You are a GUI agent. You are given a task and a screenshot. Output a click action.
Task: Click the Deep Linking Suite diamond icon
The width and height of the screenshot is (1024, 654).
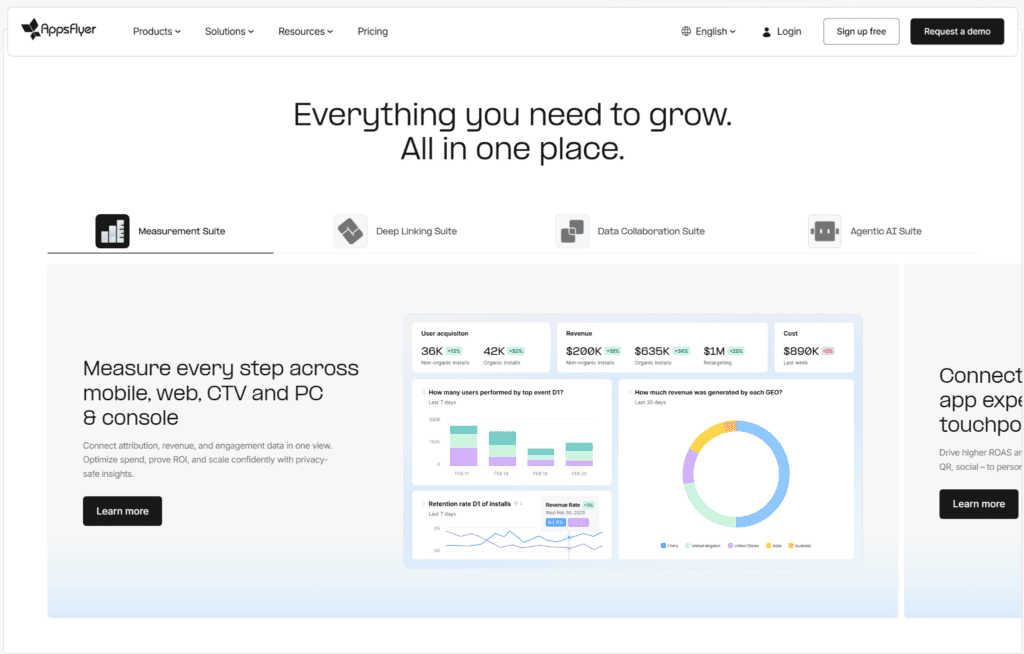[350, 230]
